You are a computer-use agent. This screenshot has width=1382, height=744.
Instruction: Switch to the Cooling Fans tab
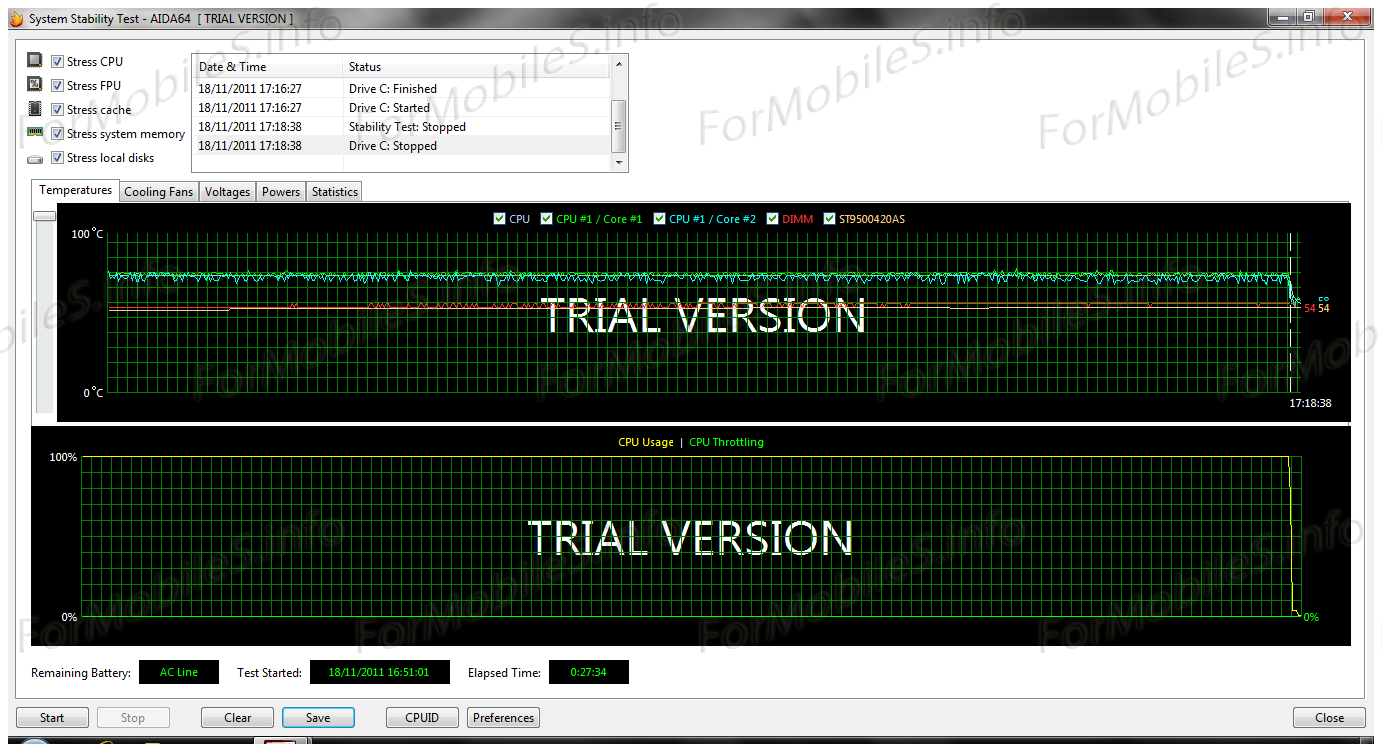pos(158,192)
